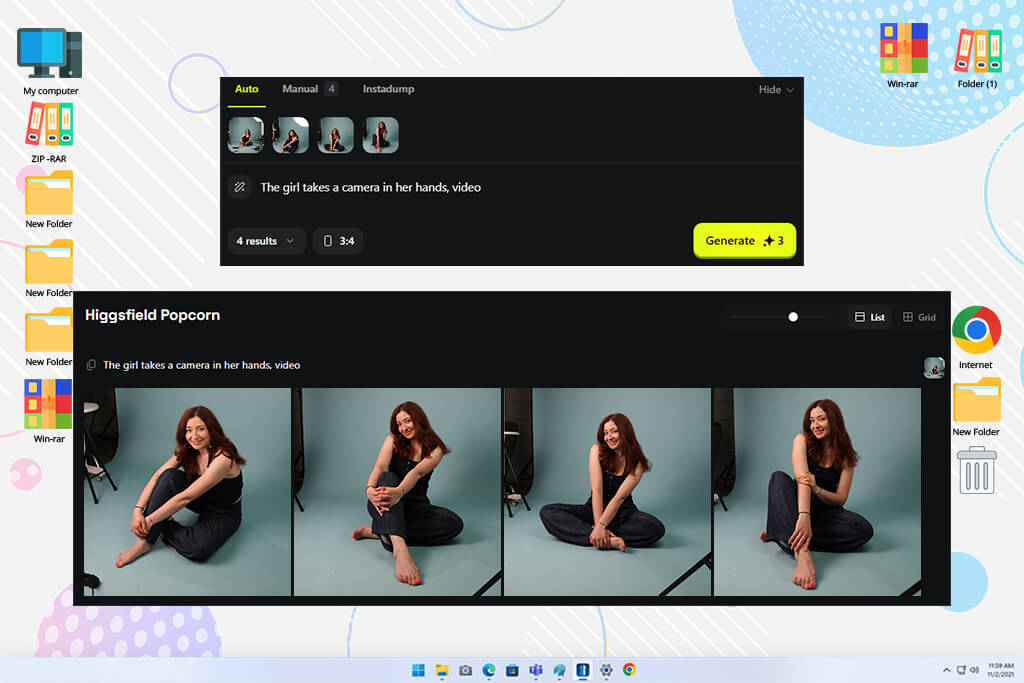This screenshot has width=1024, height=683.
Task: Open the New Folder below the Internet icon
Action: click(976, 407)
